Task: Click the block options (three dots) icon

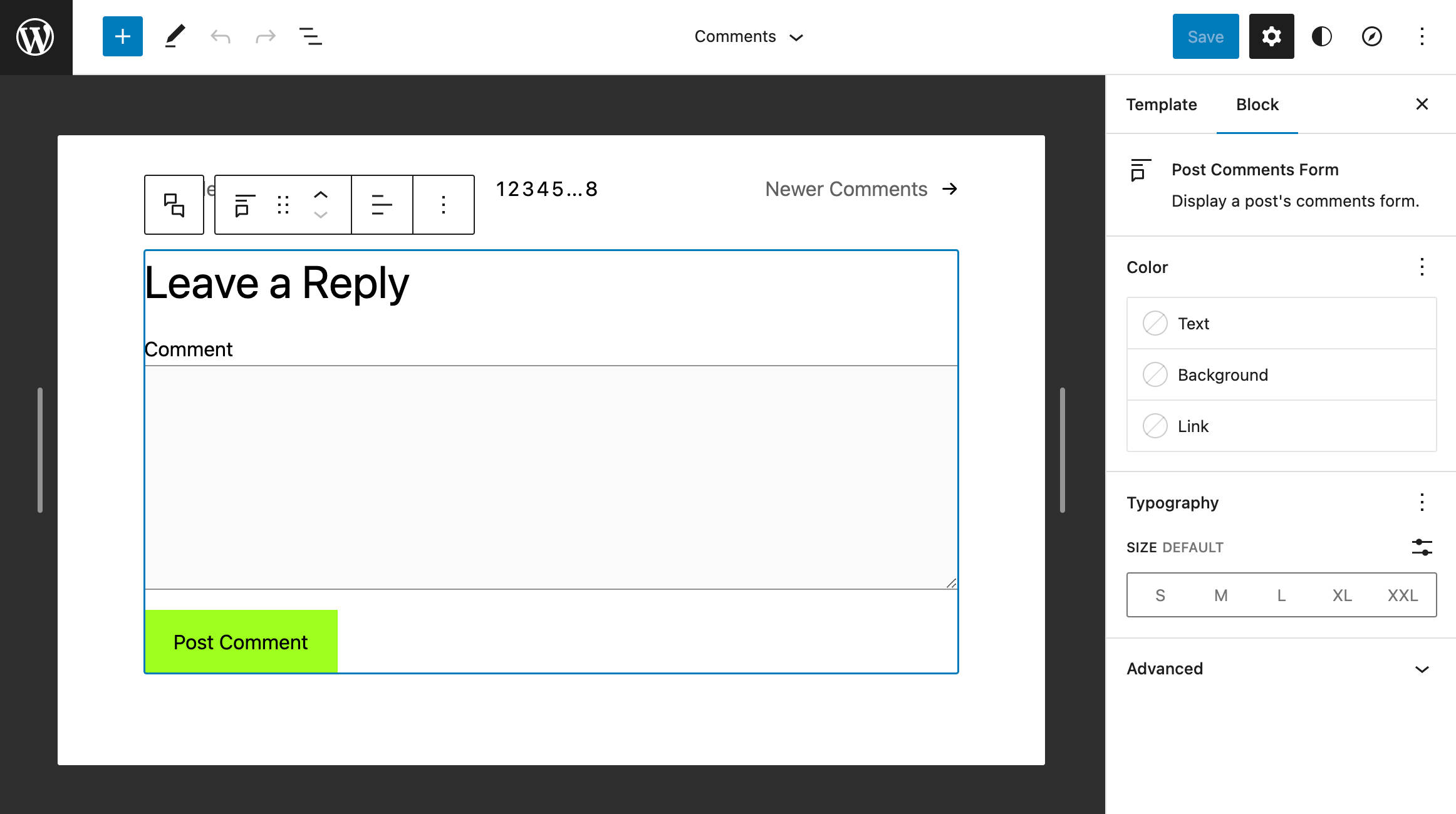Action: tap(443, 204)
